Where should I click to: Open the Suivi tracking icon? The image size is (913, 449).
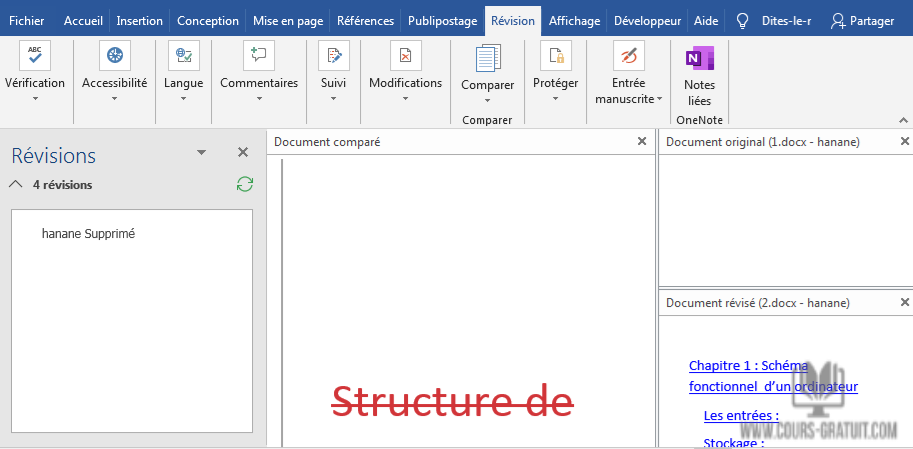pos(333,56)
